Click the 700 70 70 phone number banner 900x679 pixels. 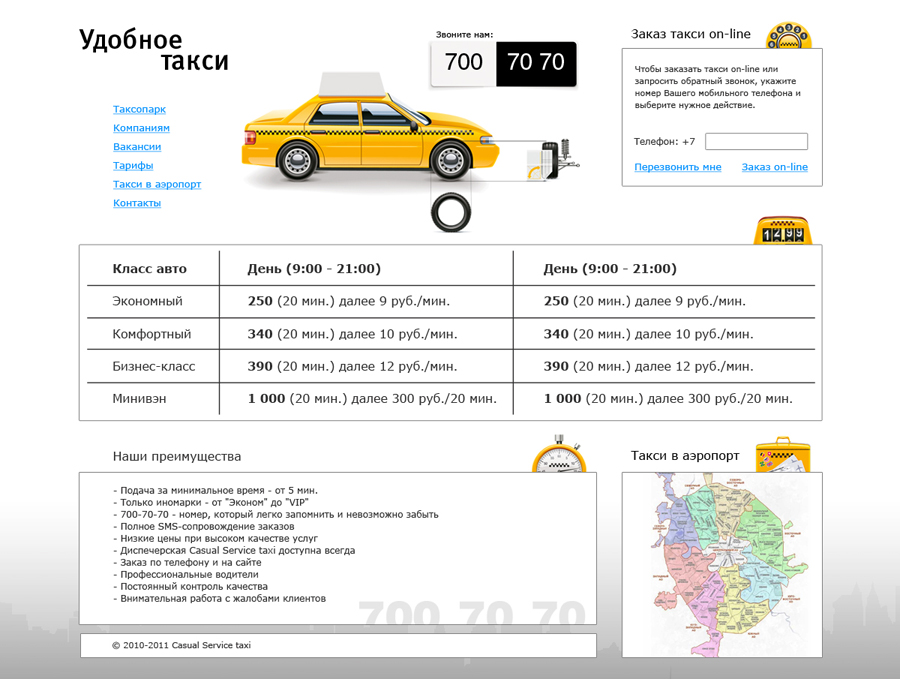point(503,64)
